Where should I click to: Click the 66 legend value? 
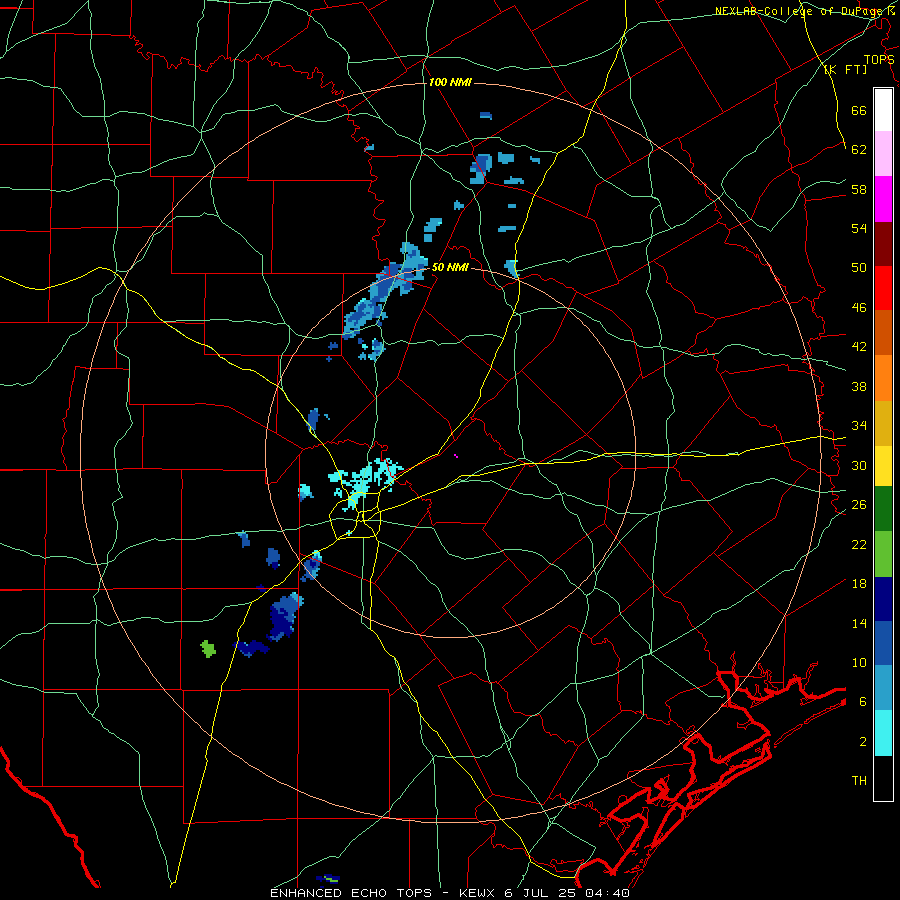pyautogui.click(x=859, y=110)
